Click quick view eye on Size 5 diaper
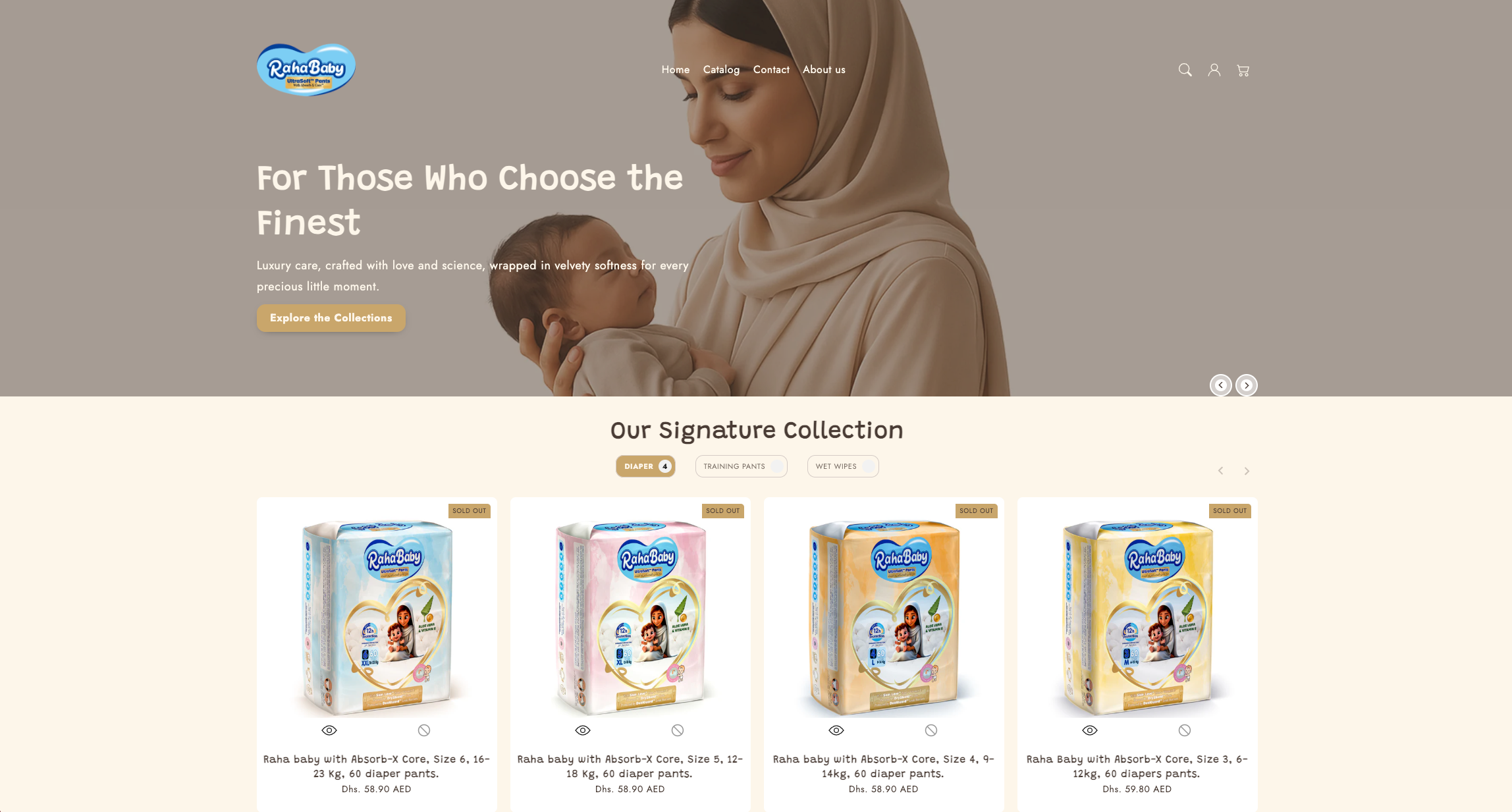The image size is (1512, 812). 583,730
